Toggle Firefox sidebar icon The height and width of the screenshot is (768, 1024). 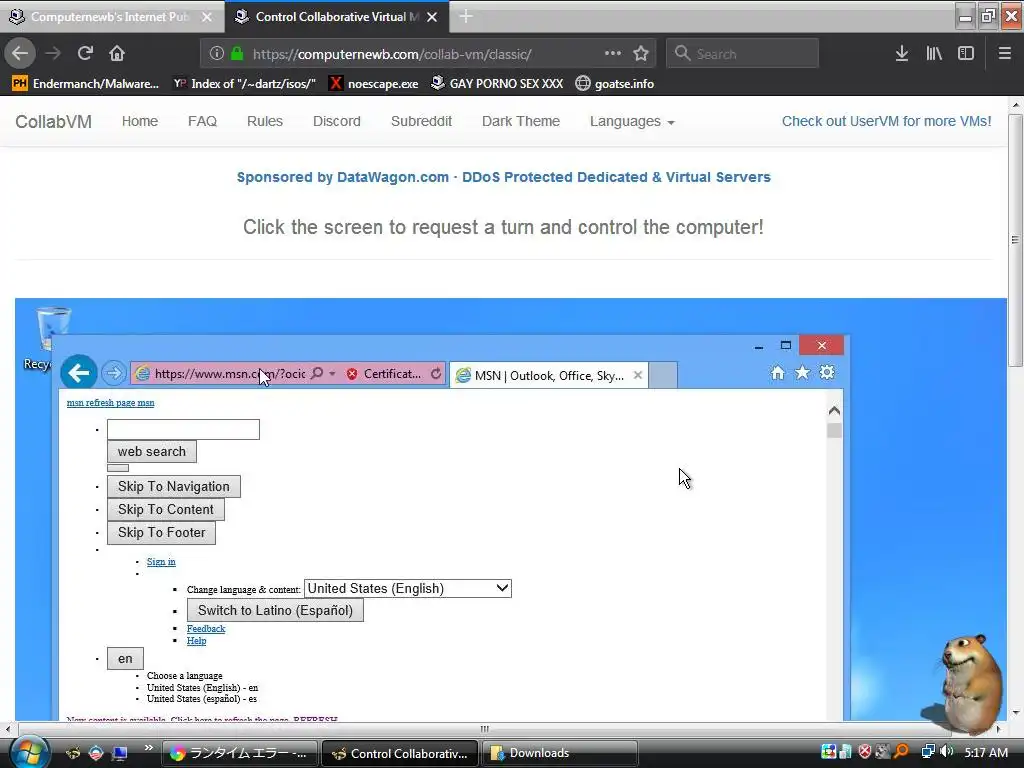coord(966,54)
